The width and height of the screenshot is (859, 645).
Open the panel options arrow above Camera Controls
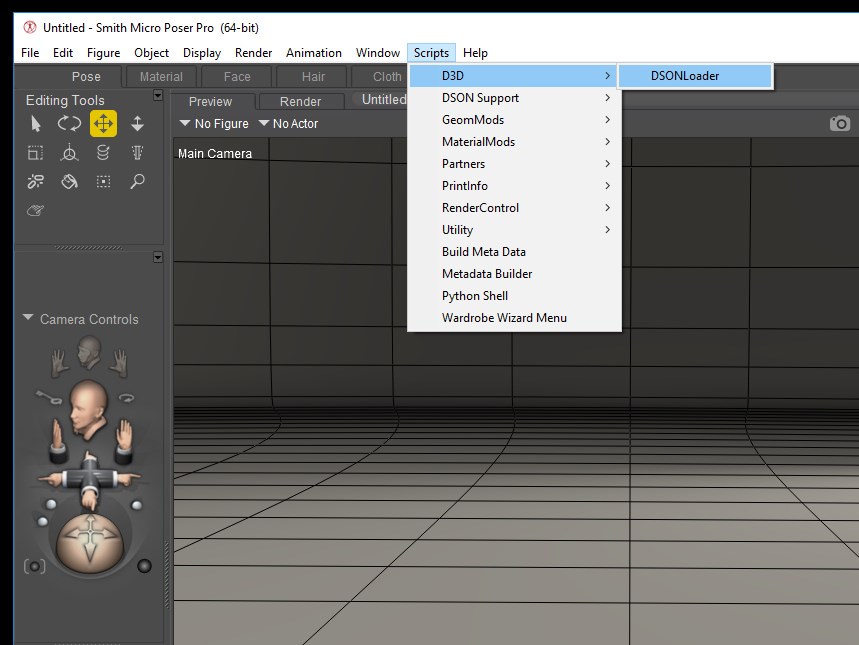coord(158,257)
